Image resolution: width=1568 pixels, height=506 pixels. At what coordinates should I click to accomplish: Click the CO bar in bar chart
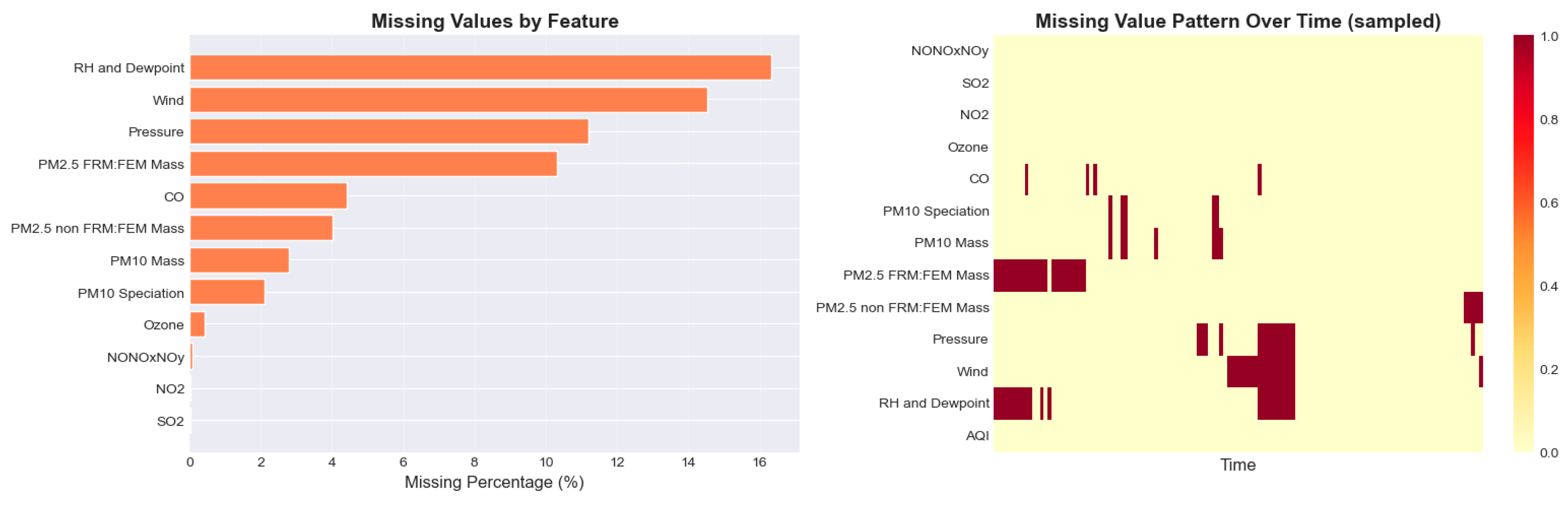point(268,196)
